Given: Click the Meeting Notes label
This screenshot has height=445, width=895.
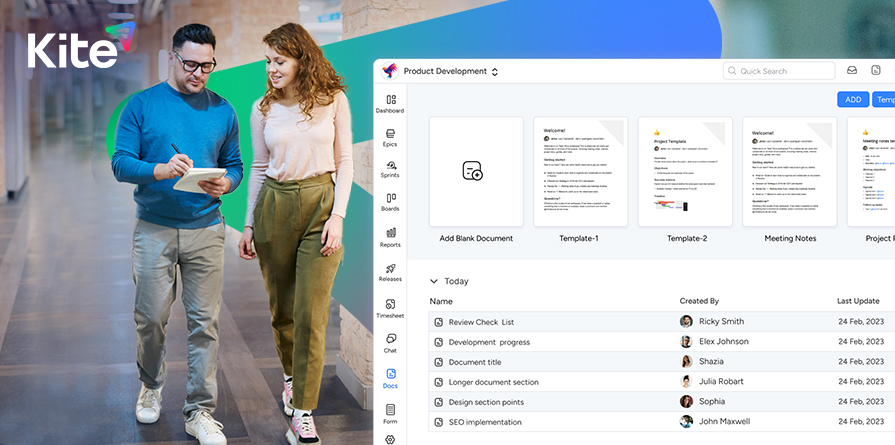Looking at the screenshot, I should [790, 238].
